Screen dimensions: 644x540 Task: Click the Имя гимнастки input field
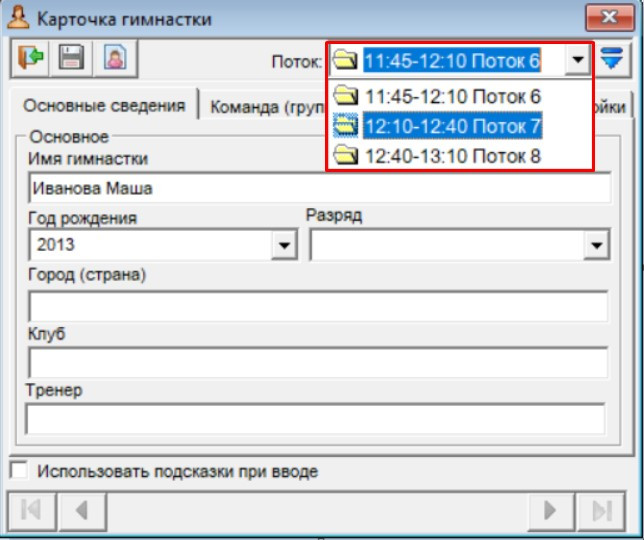[x=320, y=188]
